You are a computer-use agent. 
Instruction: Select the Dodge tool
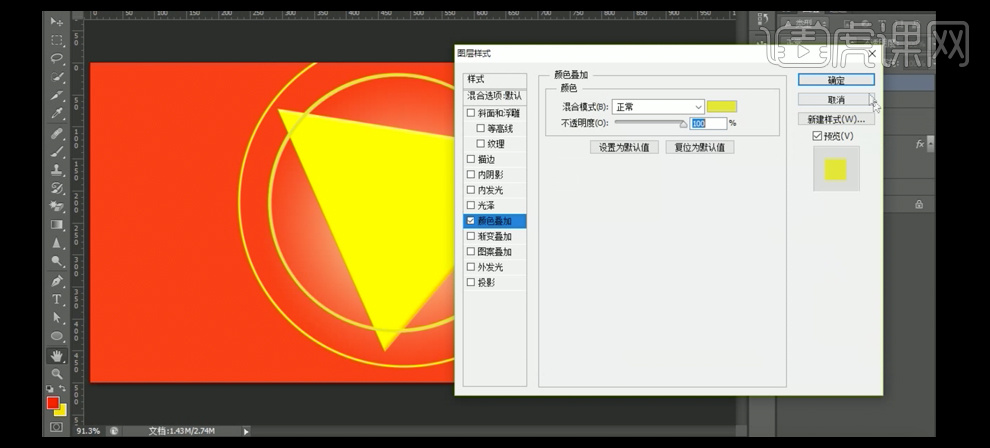point(57,261)
